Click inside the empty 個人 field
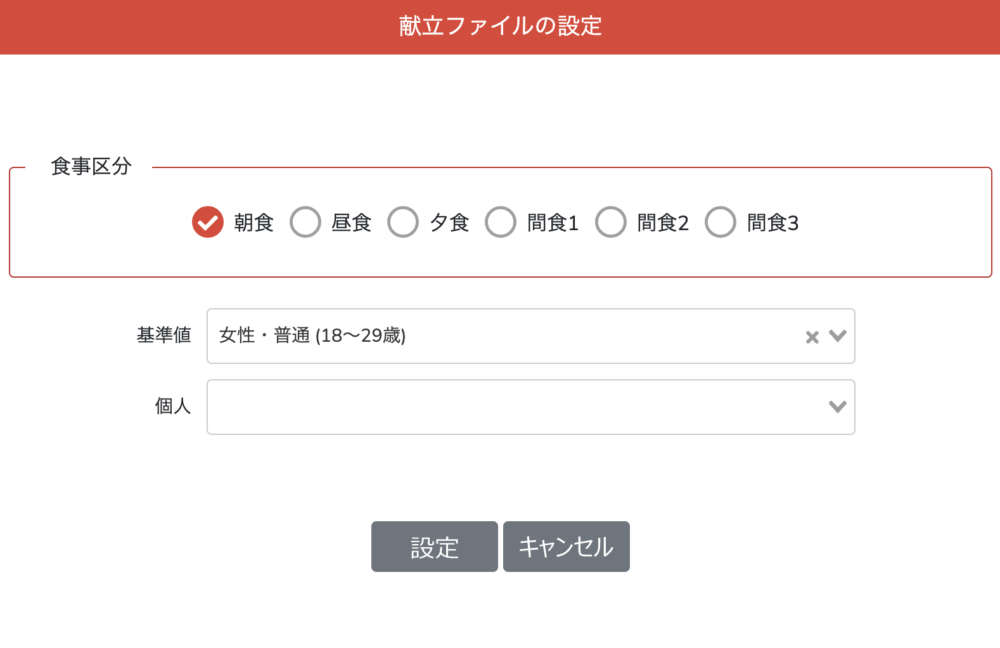Viewport: 1000px width, 648px height. 500,407
